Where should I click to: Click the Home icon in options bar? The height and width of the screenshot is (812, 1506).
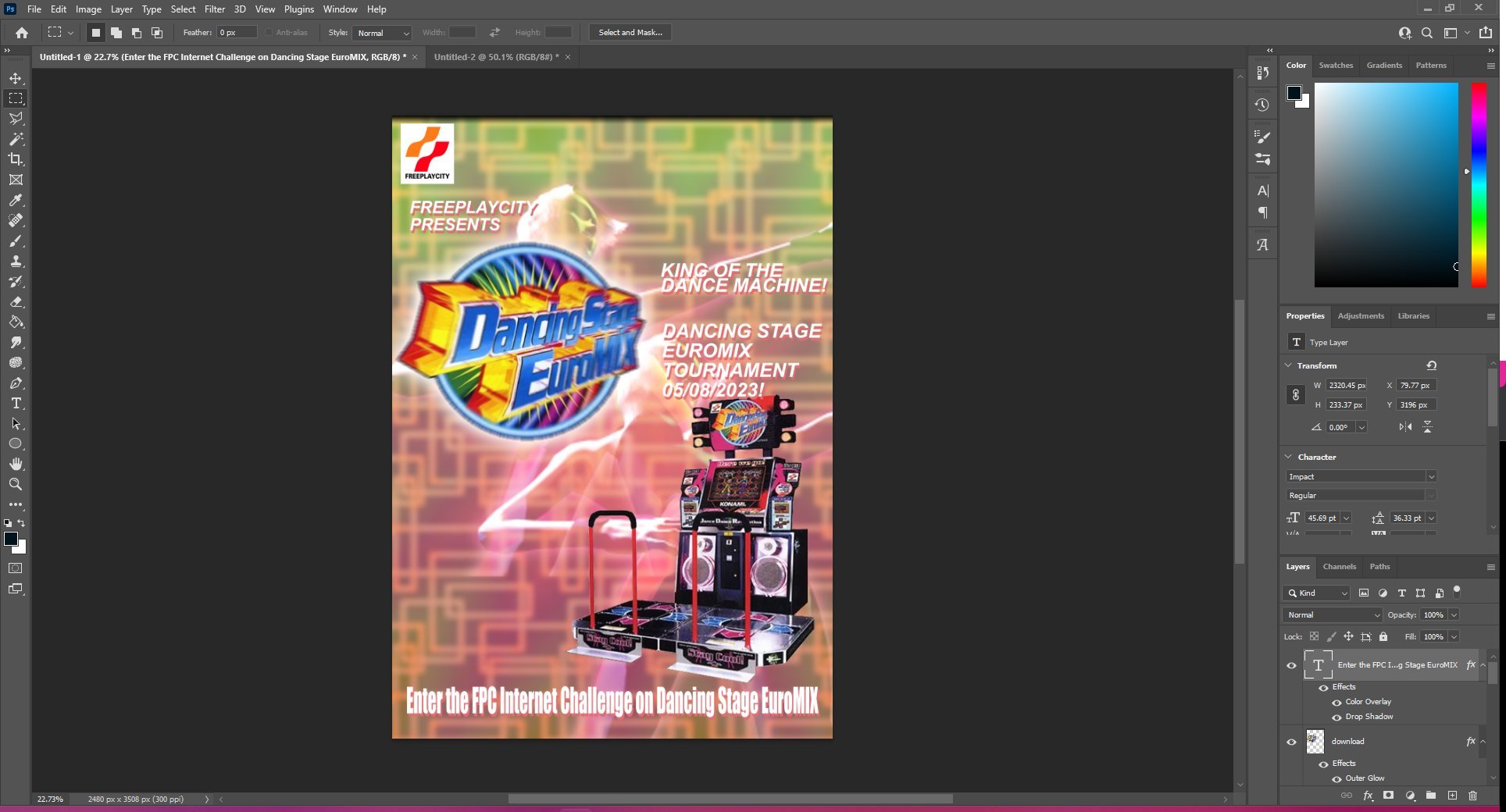pos(22,33)
